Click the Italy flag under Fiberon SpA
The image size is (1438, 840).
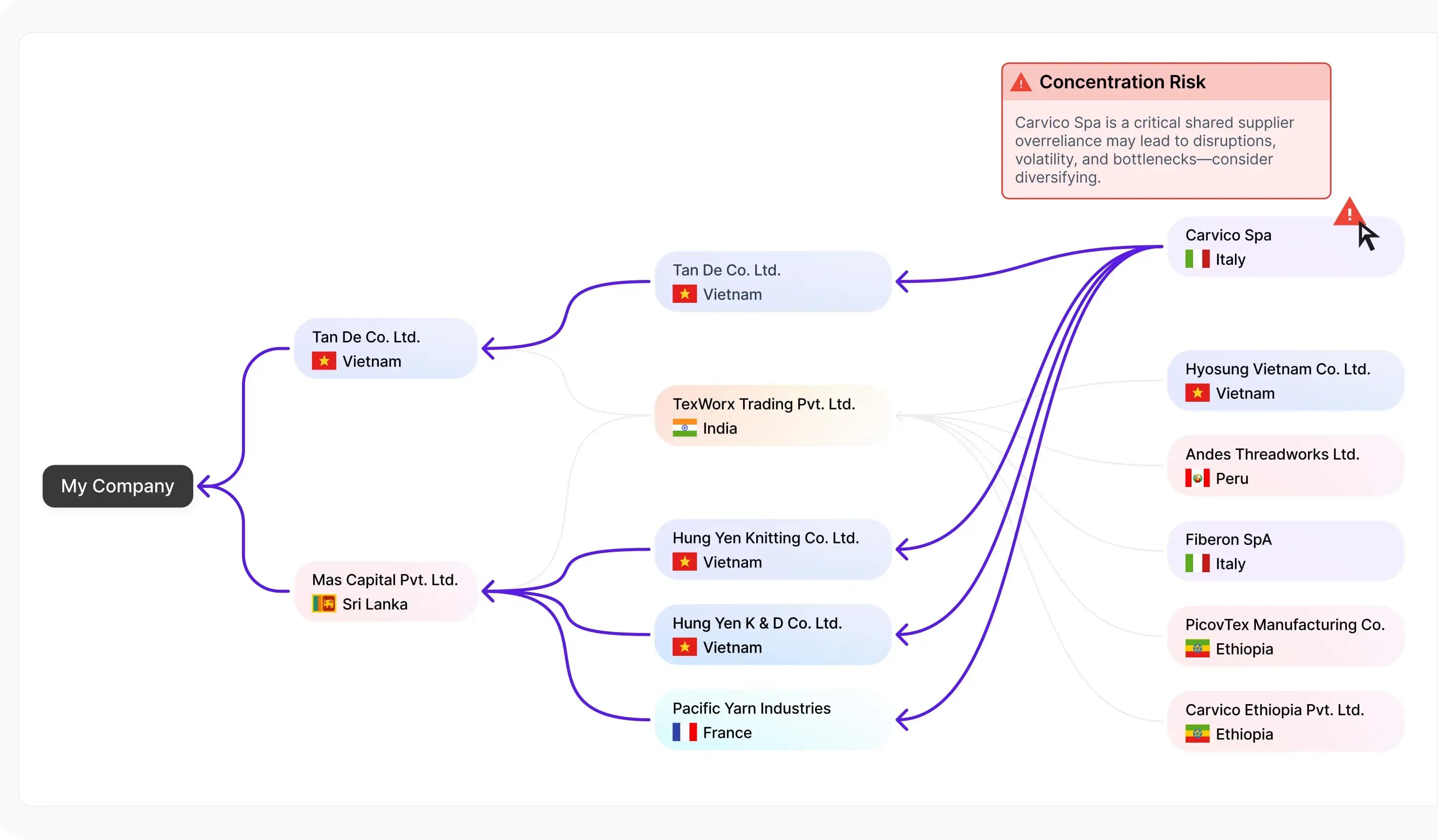tap(1196, 564)
